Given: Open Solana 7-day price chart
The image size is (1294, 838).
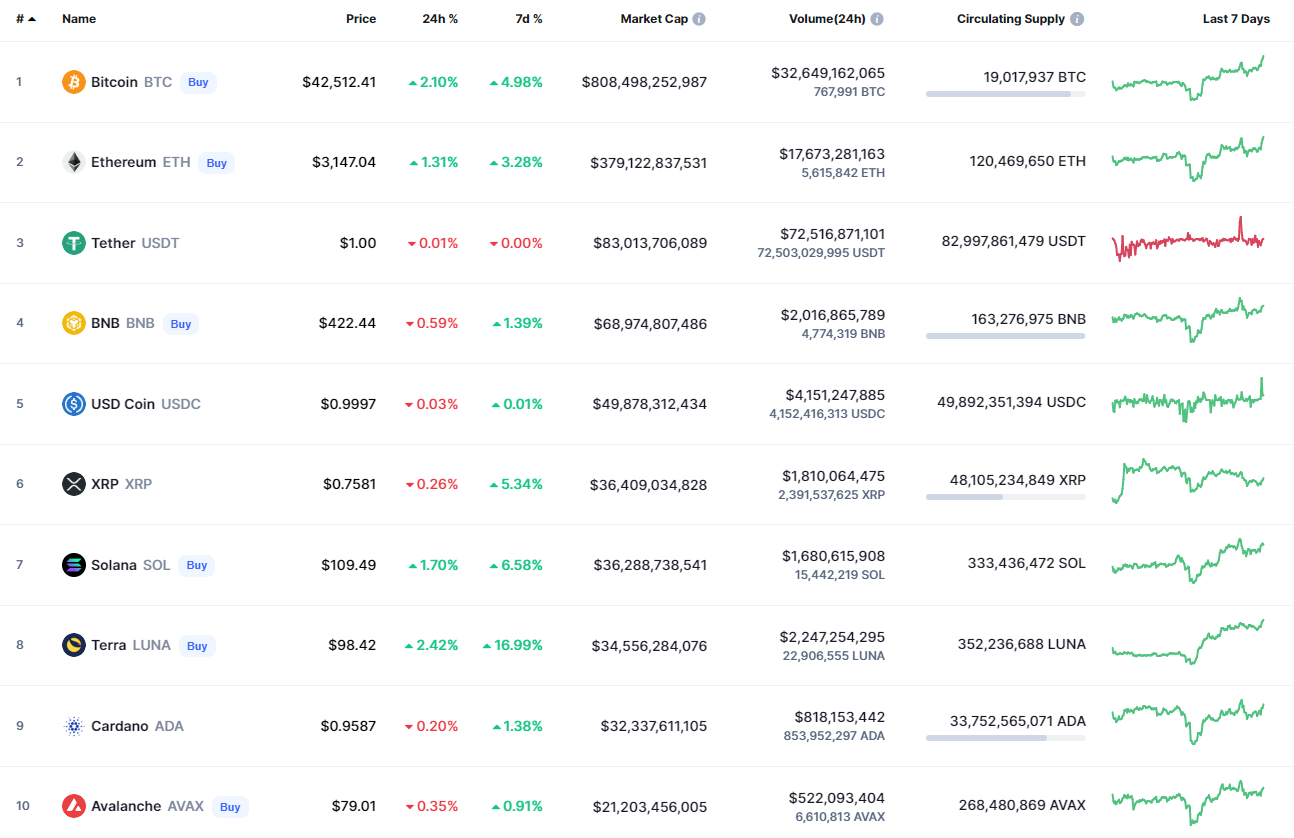Looking at the screenshot, I should pos(1188,561).
